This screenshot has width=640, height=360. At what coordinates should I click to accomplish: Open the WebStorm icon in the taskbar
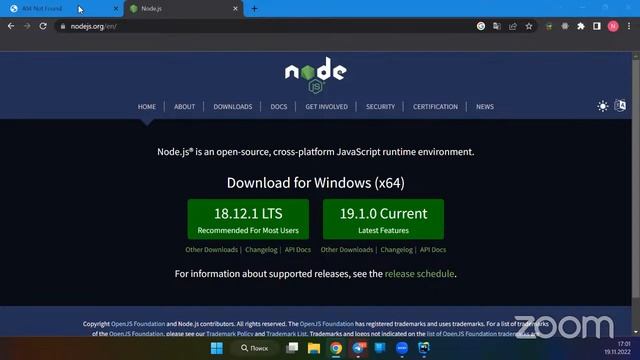point(424,348)
